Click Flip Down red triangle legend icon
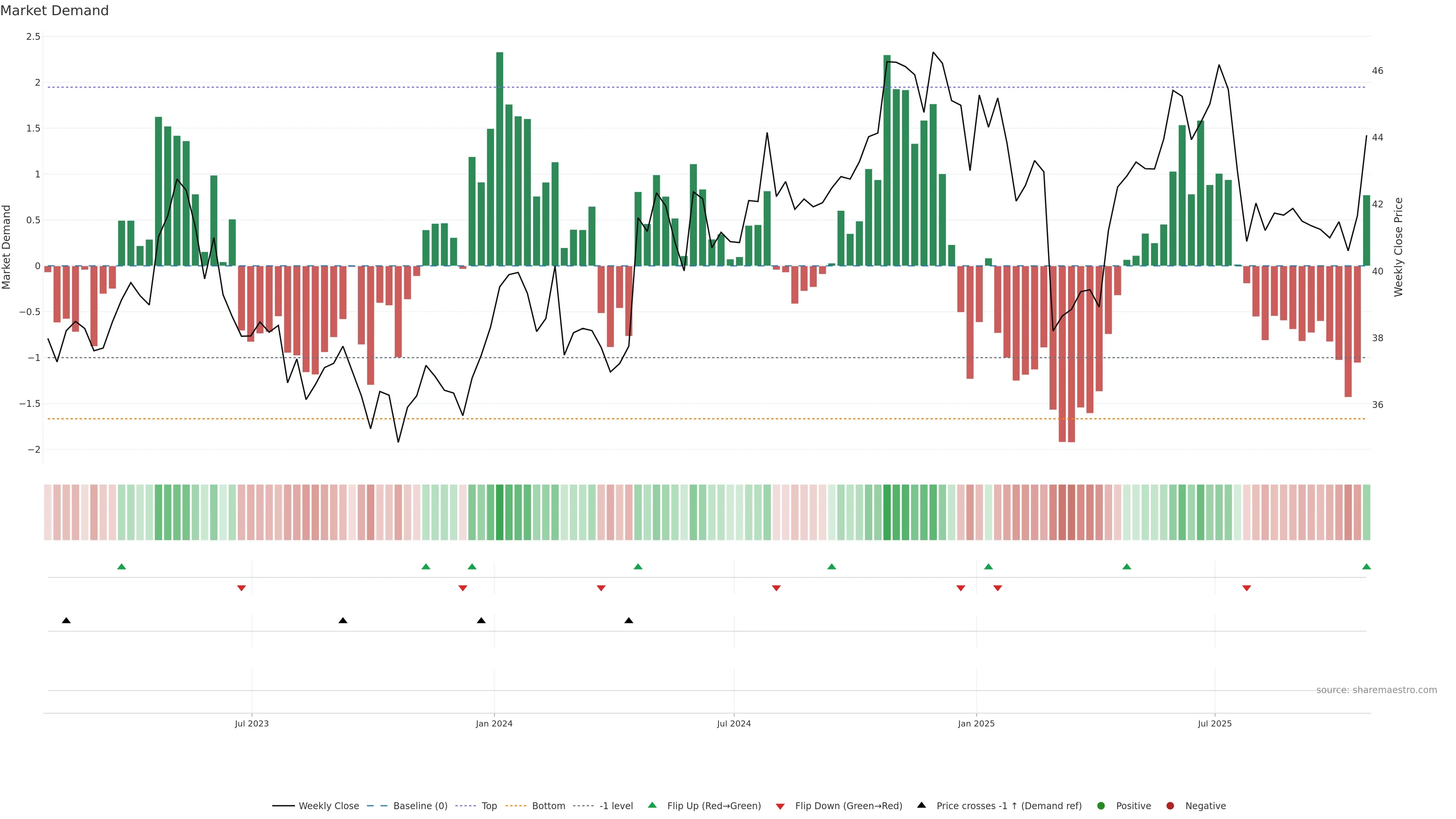 781,806
